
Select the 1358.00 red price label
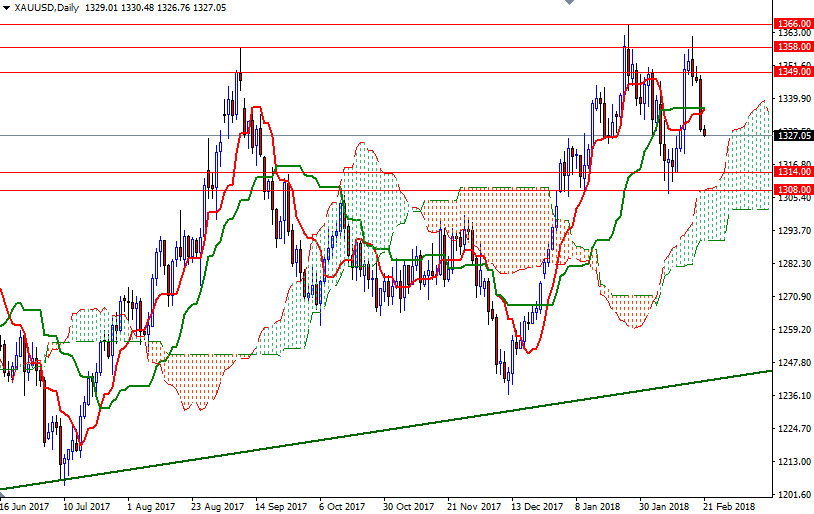tap(792, 46)
